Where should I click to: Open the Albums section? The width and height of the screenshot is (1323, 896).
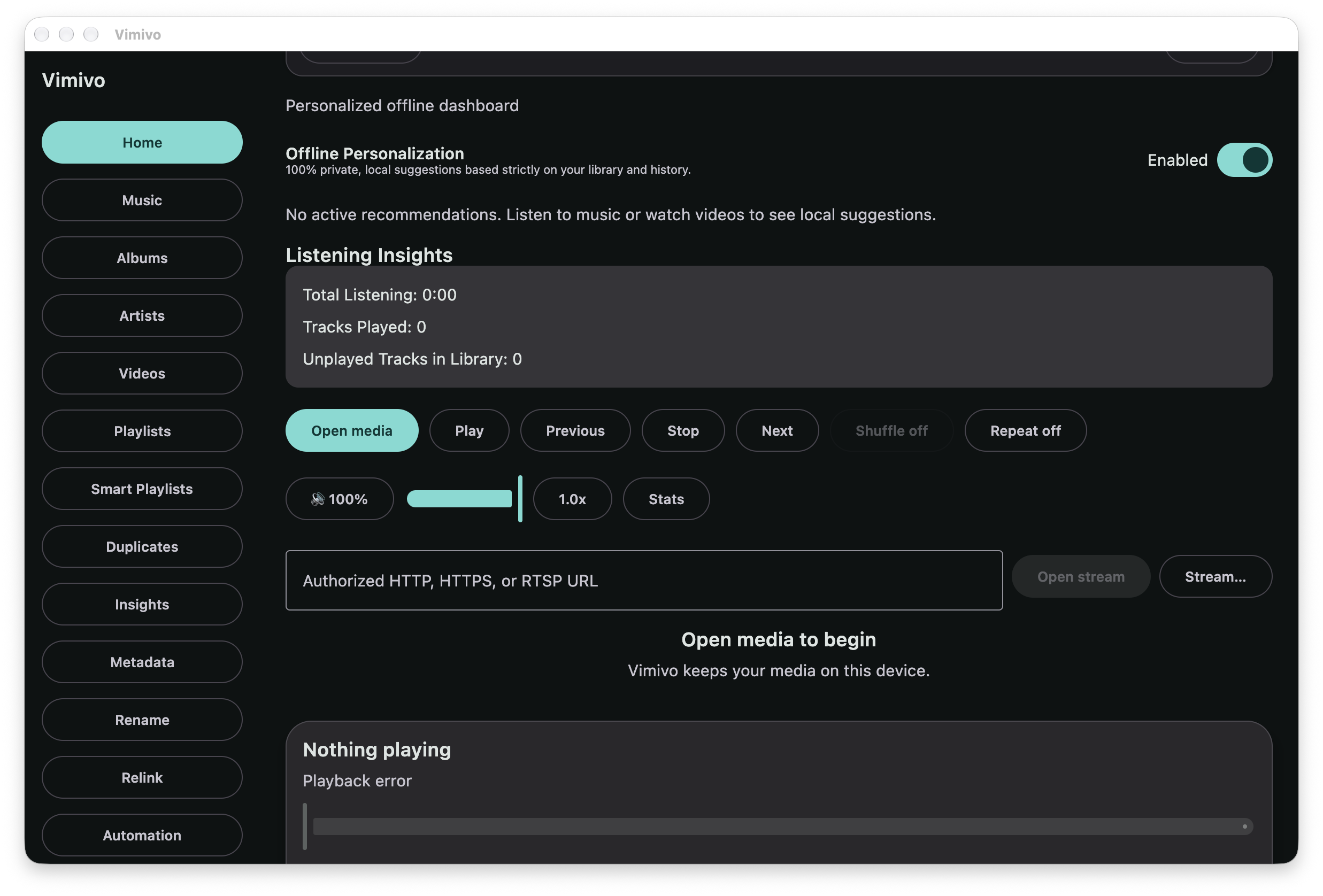142,258
